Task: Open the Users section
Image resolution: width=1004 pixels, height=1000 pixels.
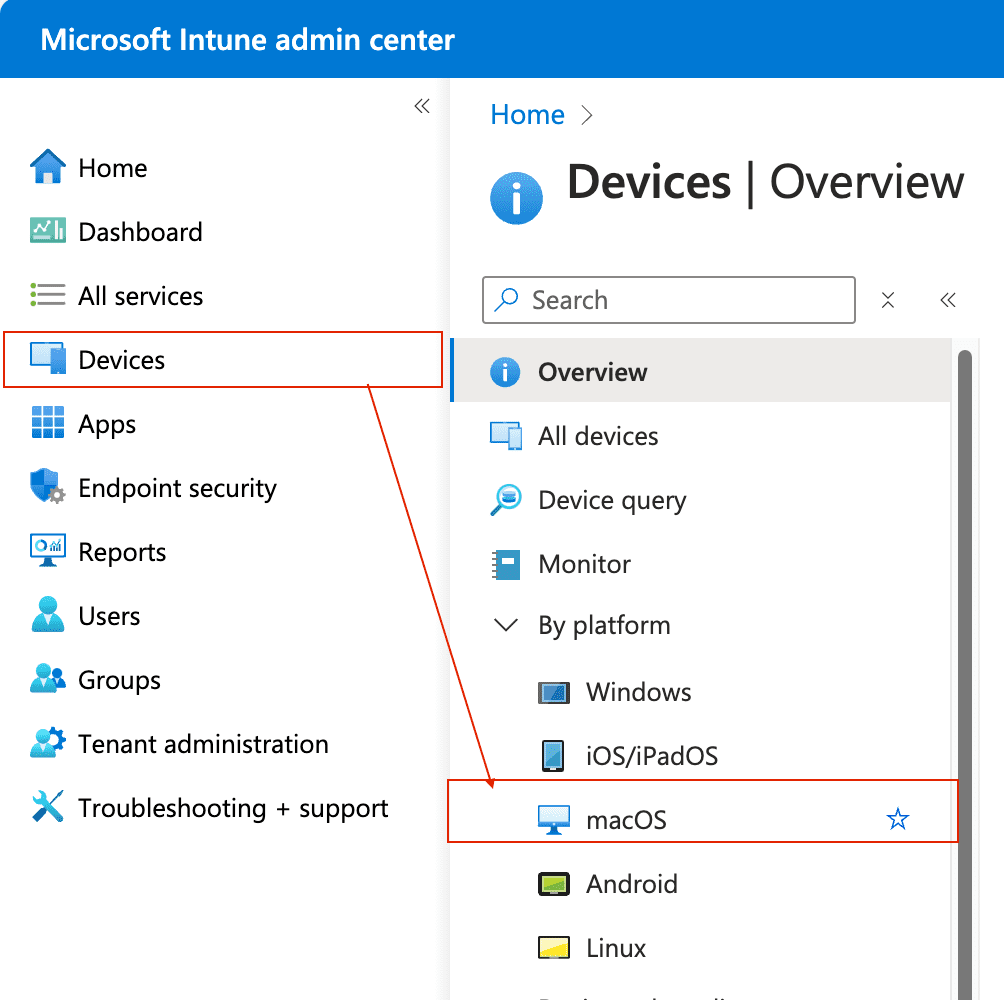Action: [x=109, y=616]
